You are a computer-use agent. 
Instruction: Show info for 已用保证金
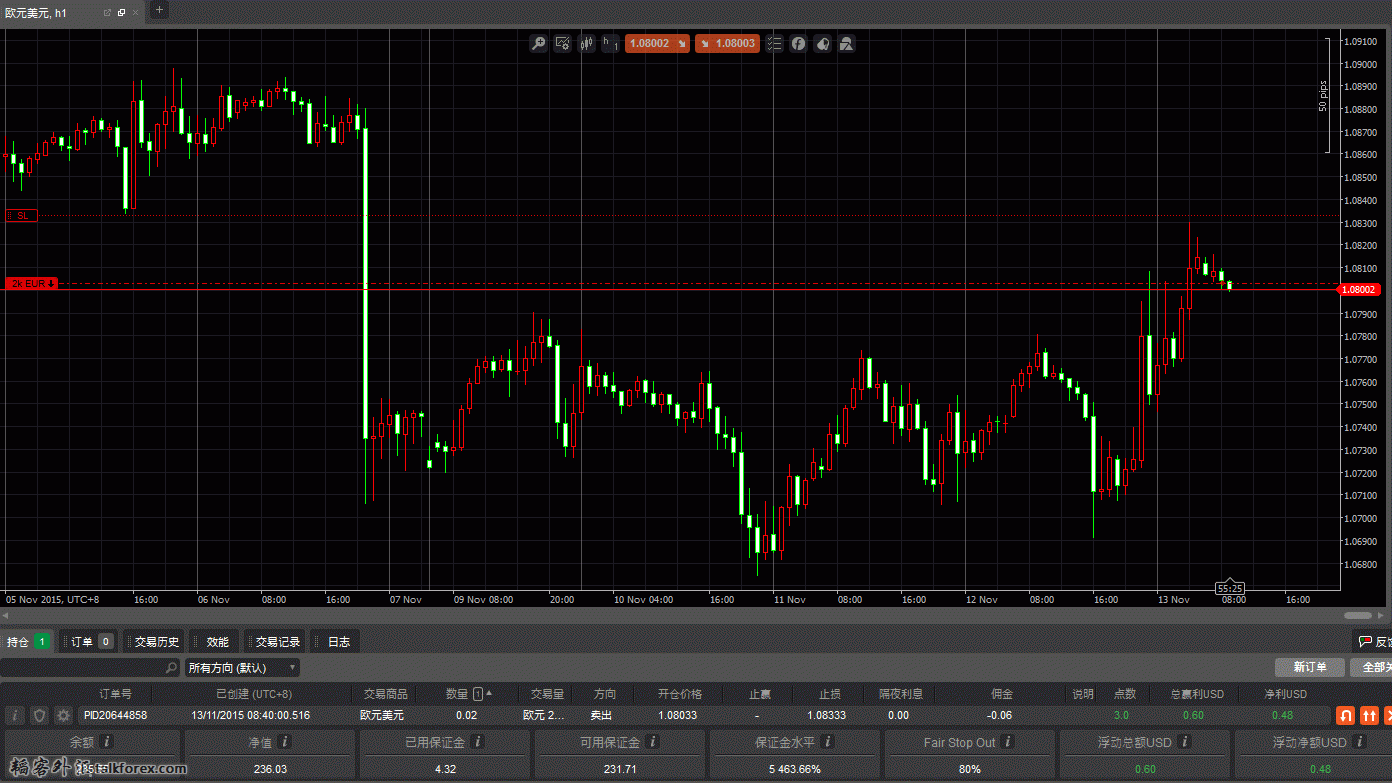tap(478, 742)
